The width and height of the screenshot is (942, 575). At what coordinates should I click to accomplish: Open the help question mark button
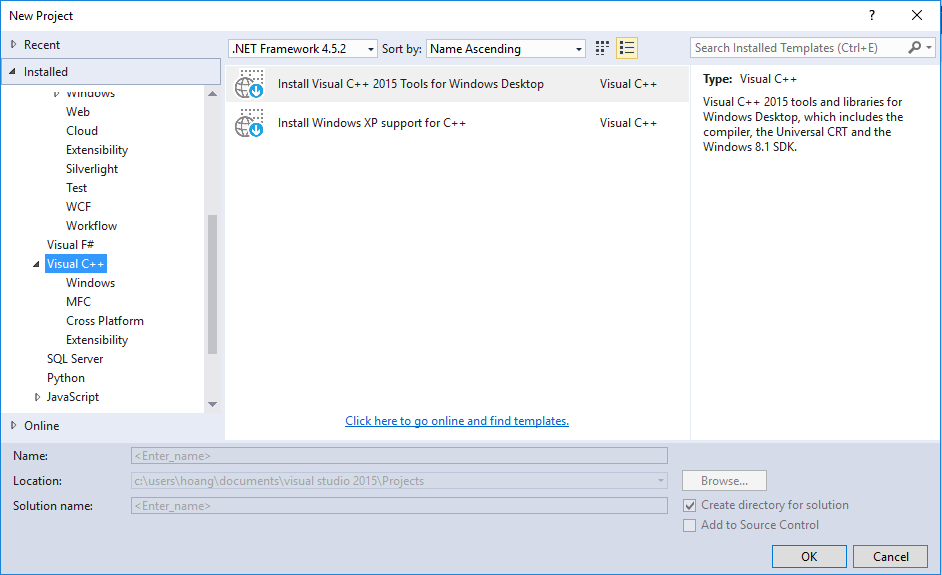tap(872, 16)
